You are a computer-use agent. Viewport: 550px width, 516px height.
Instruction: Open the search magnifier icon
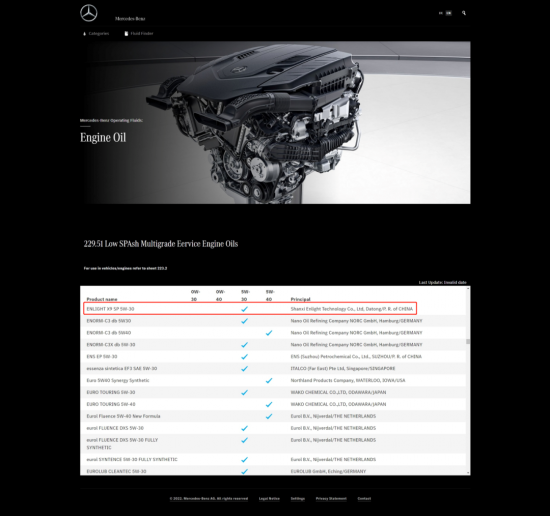click(464, 13)
